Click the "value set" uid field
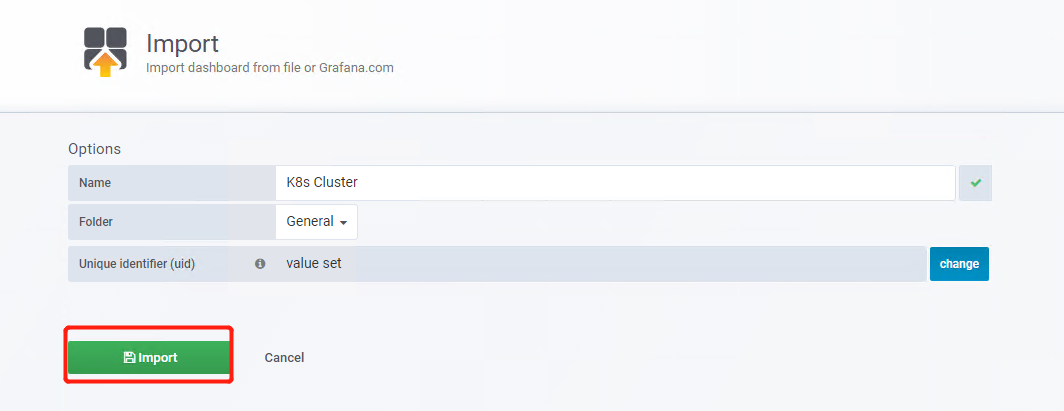The width and height of the screenshot is (1064, 411). click(600, 264)
